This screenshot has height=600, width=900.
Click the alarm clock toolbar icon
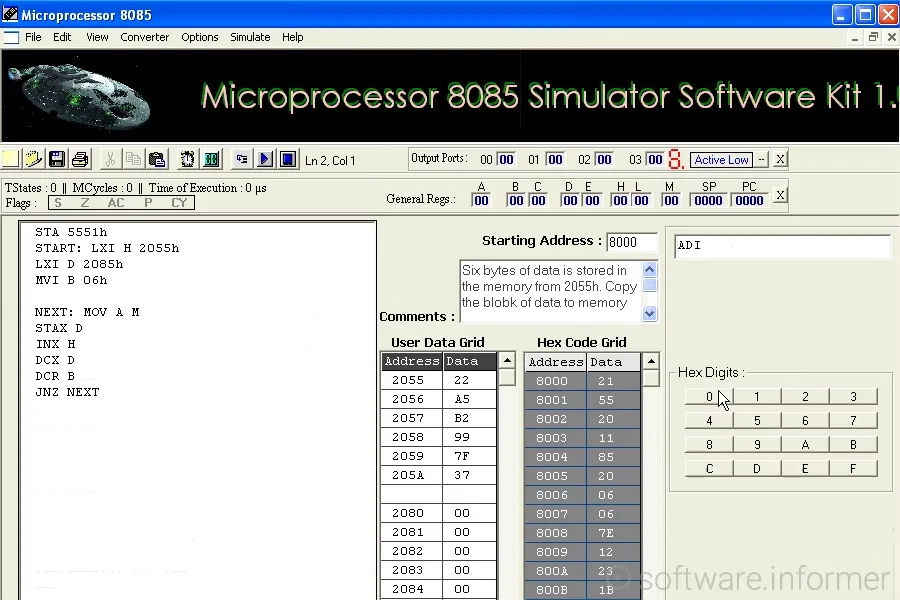[x=187, y=159]
